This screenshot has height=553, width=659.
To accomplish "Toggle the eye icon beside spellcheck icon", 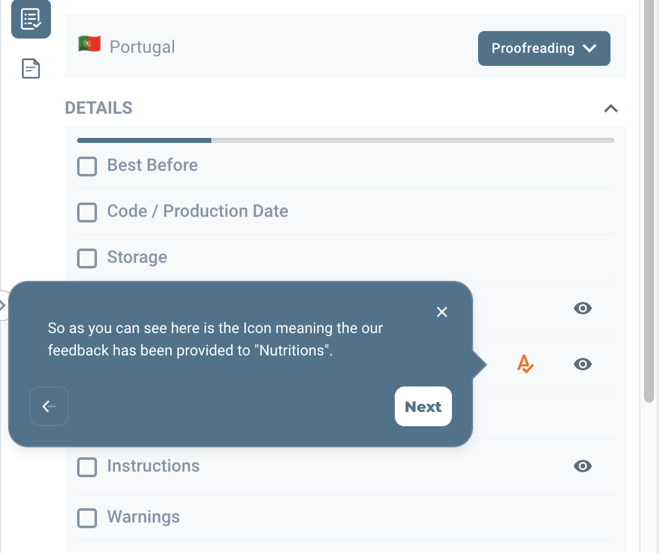I will (583, 364).
